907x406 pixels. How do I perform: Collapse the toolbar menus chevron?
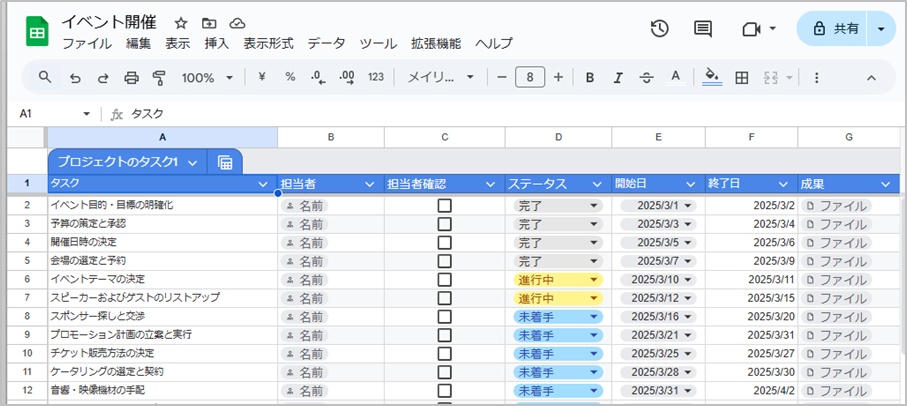(871, 77)
